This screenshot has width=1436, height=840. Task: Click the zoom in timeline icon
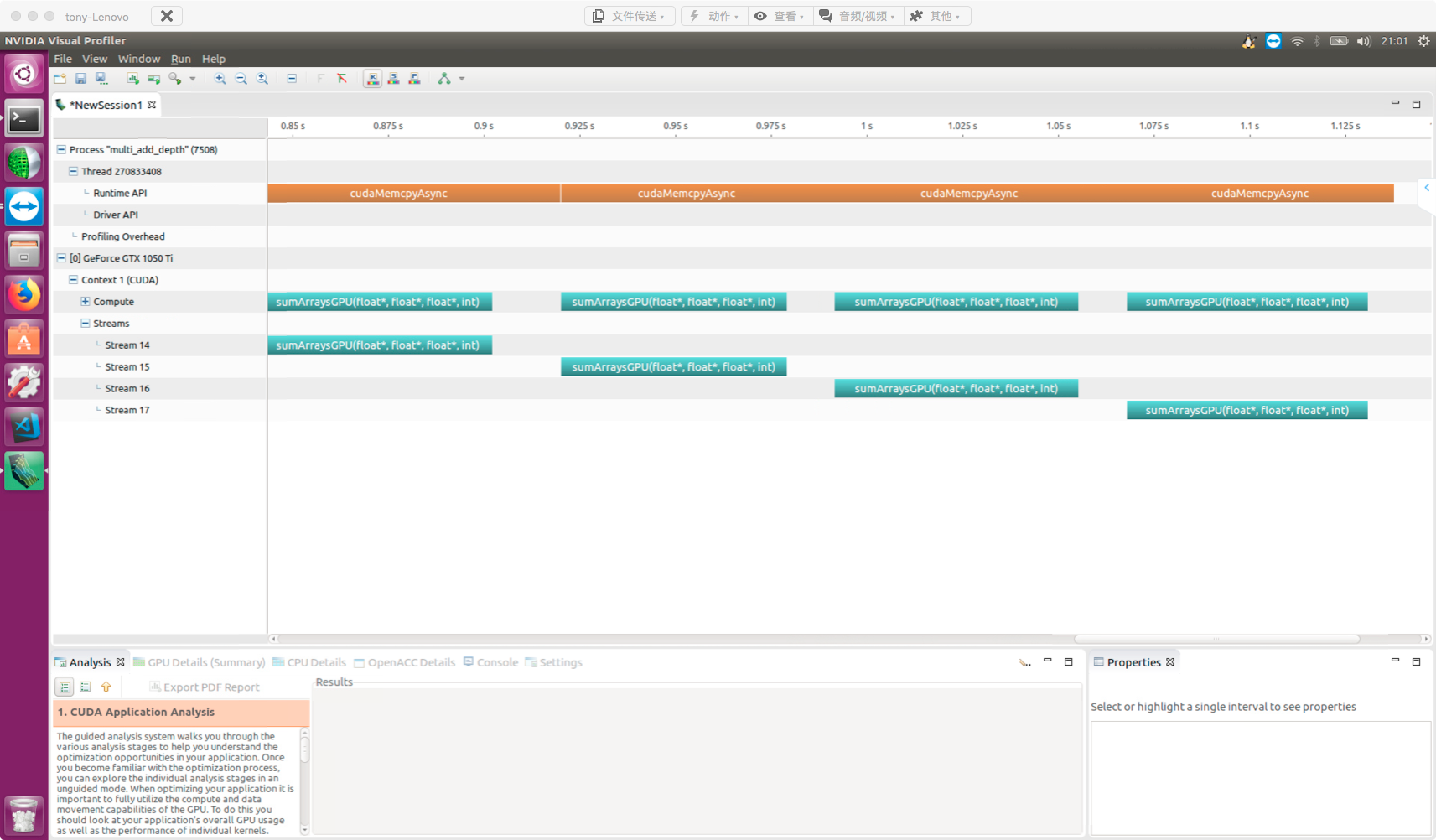[x=220, y=79]
